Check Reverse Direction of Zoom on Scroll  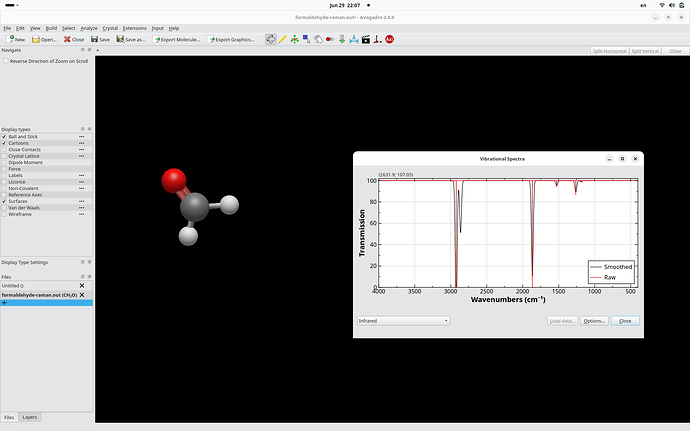click(x=6, y=61)
